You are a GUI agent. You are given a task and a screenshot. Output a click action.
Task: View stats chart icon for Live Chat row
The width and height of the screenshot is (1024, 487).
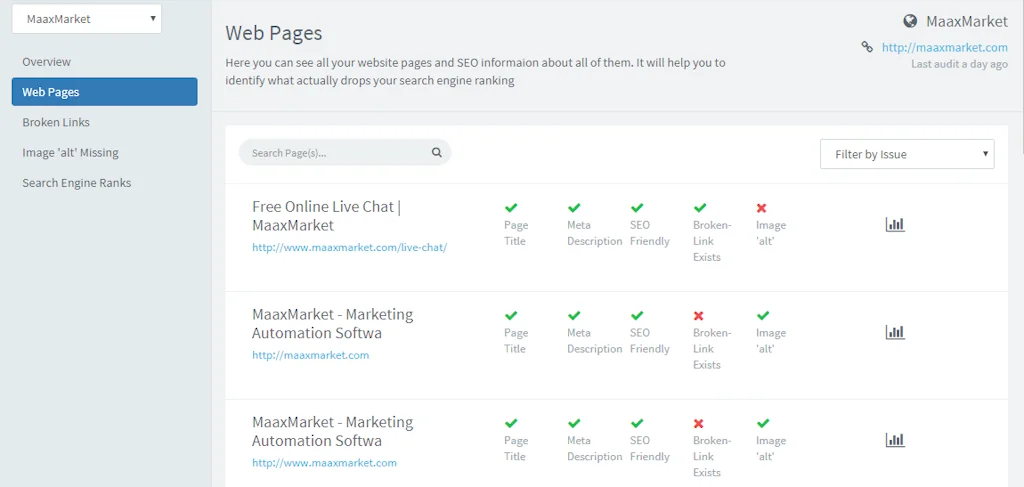pyautogui.click(x=895, y=225)
